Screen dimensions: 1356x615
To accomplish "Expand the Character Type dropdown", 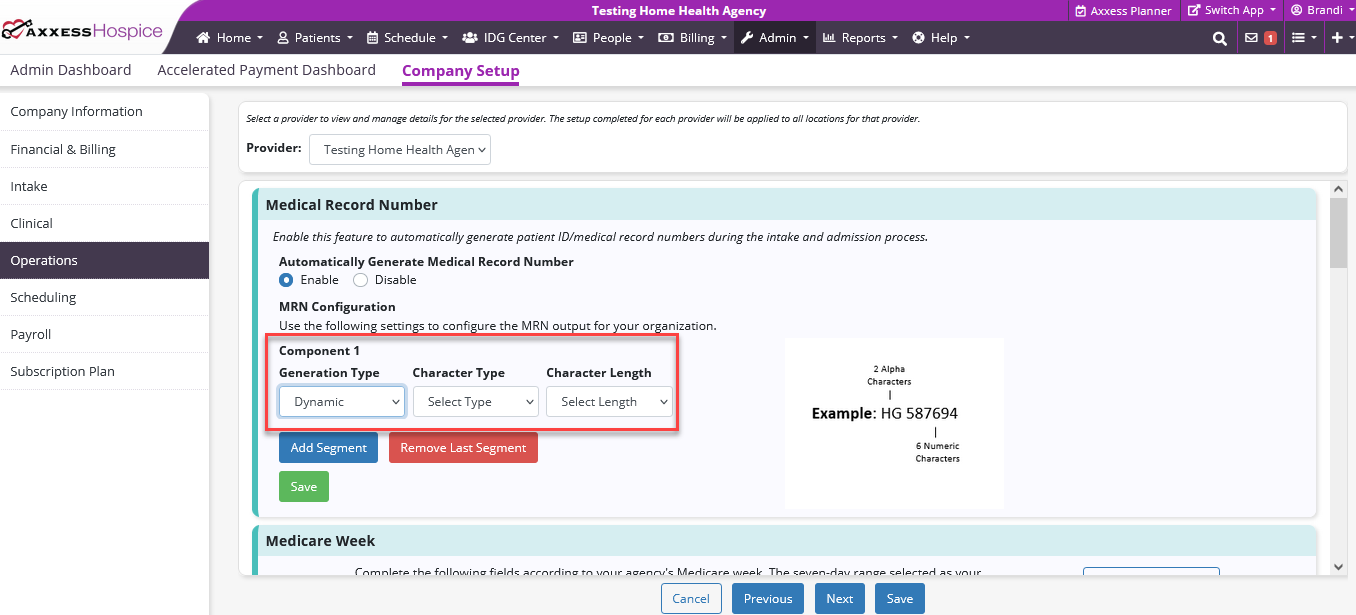I will 475,402.
